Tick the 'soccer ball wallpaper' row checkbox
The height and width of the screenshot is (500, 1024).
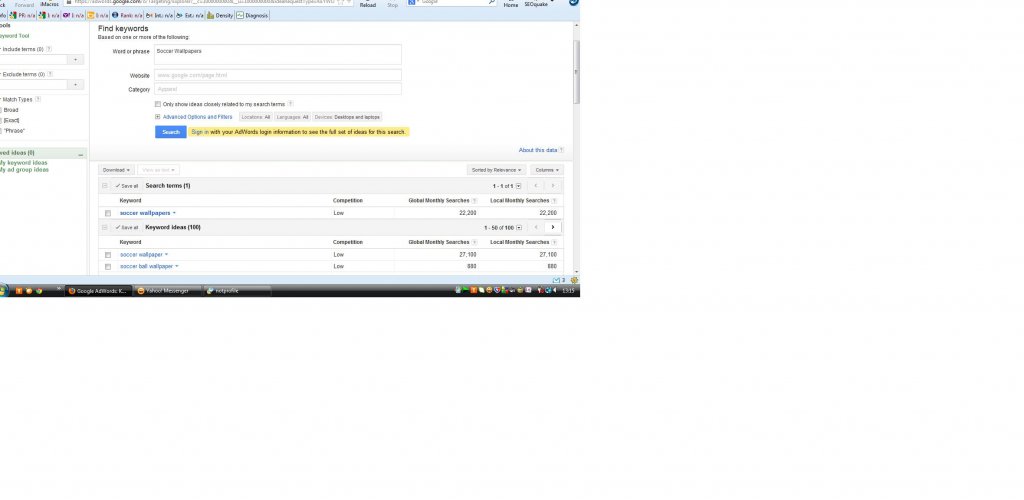108,267
